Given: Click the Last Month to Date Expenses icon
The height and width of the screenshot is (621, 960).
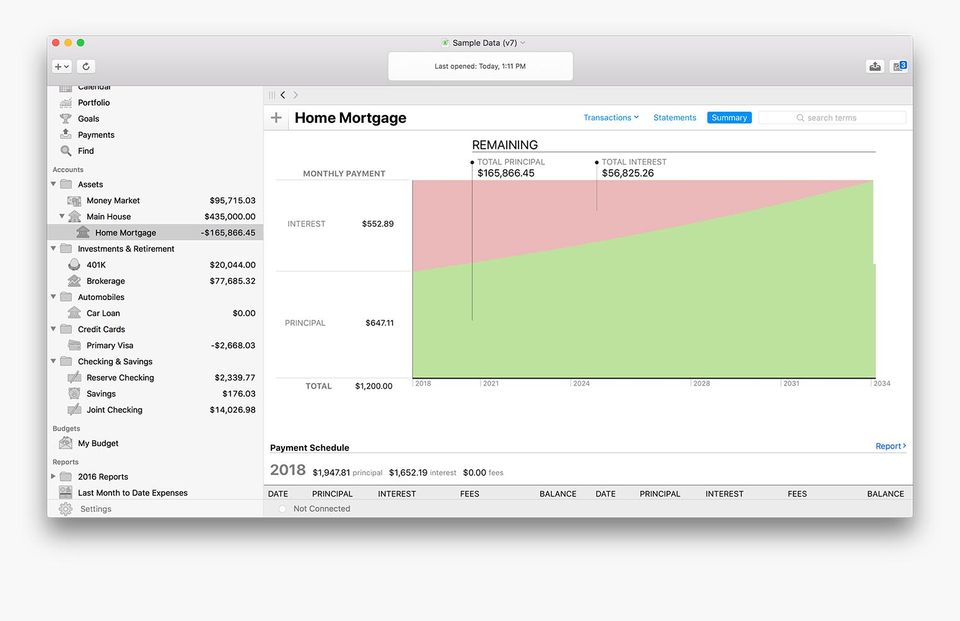Looking at the screenshot, I should 66,492.
